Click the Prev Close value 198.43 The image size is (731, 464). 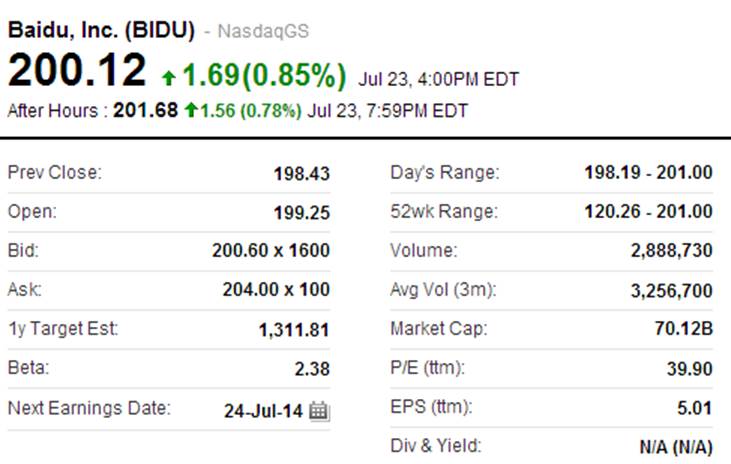[301, 174]
